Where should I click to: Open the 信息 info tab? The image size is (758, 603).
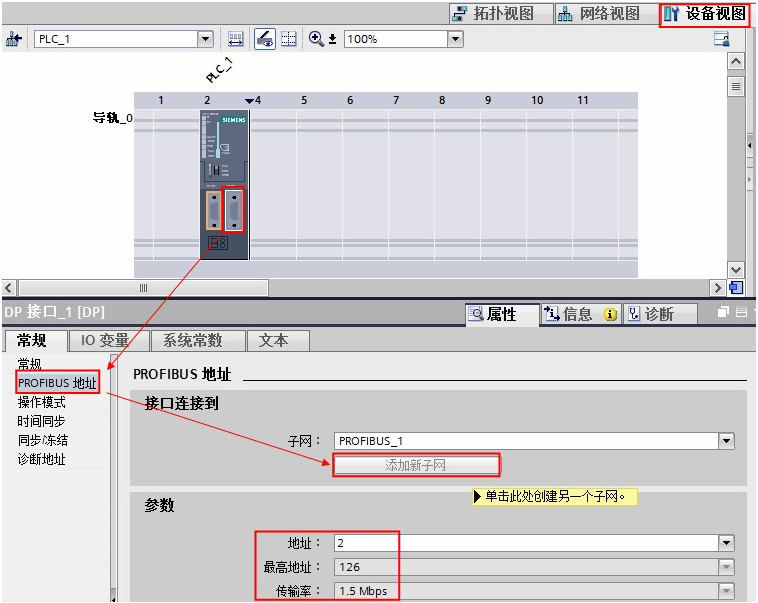click(579, 314)
